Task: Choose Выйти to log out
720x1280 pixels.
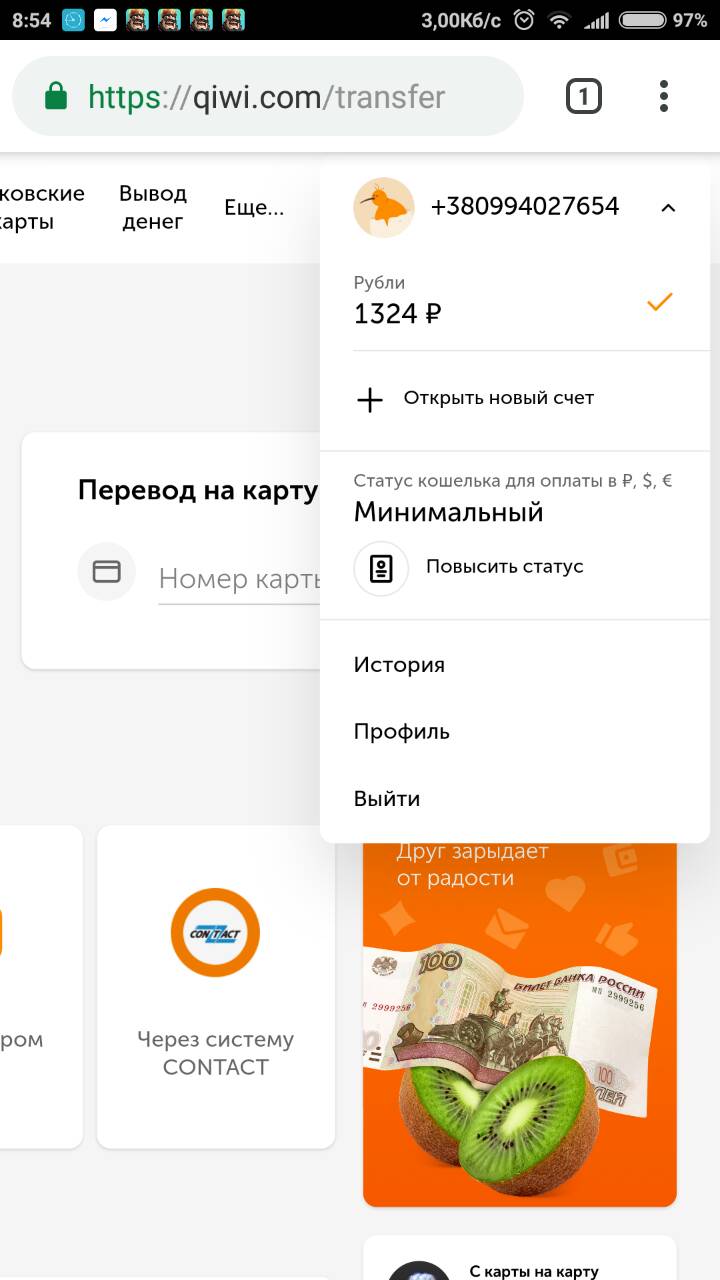Action: coord(387,798)
